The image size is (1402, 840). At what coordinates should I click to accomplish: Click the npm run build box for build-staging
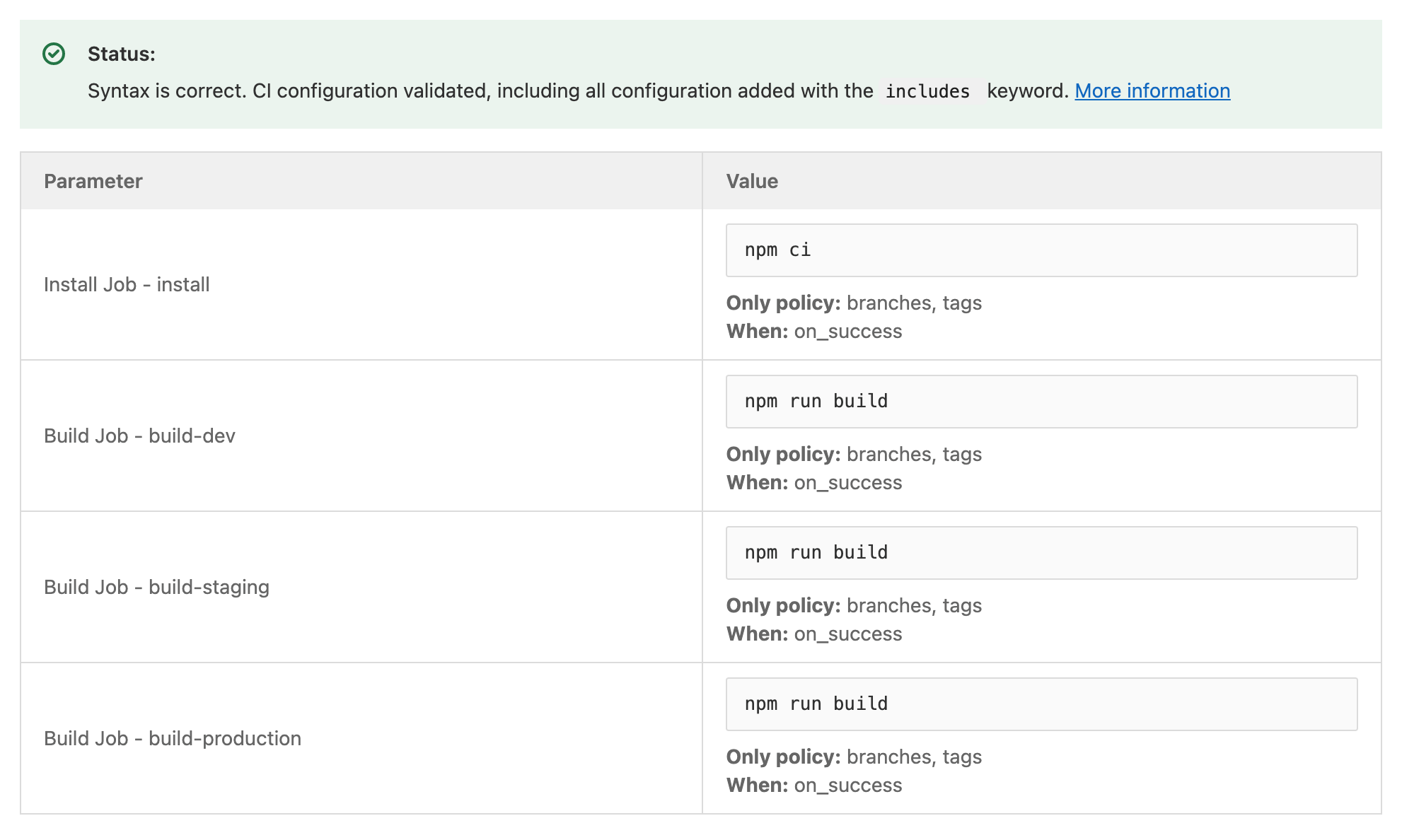tap(1041, 552)
